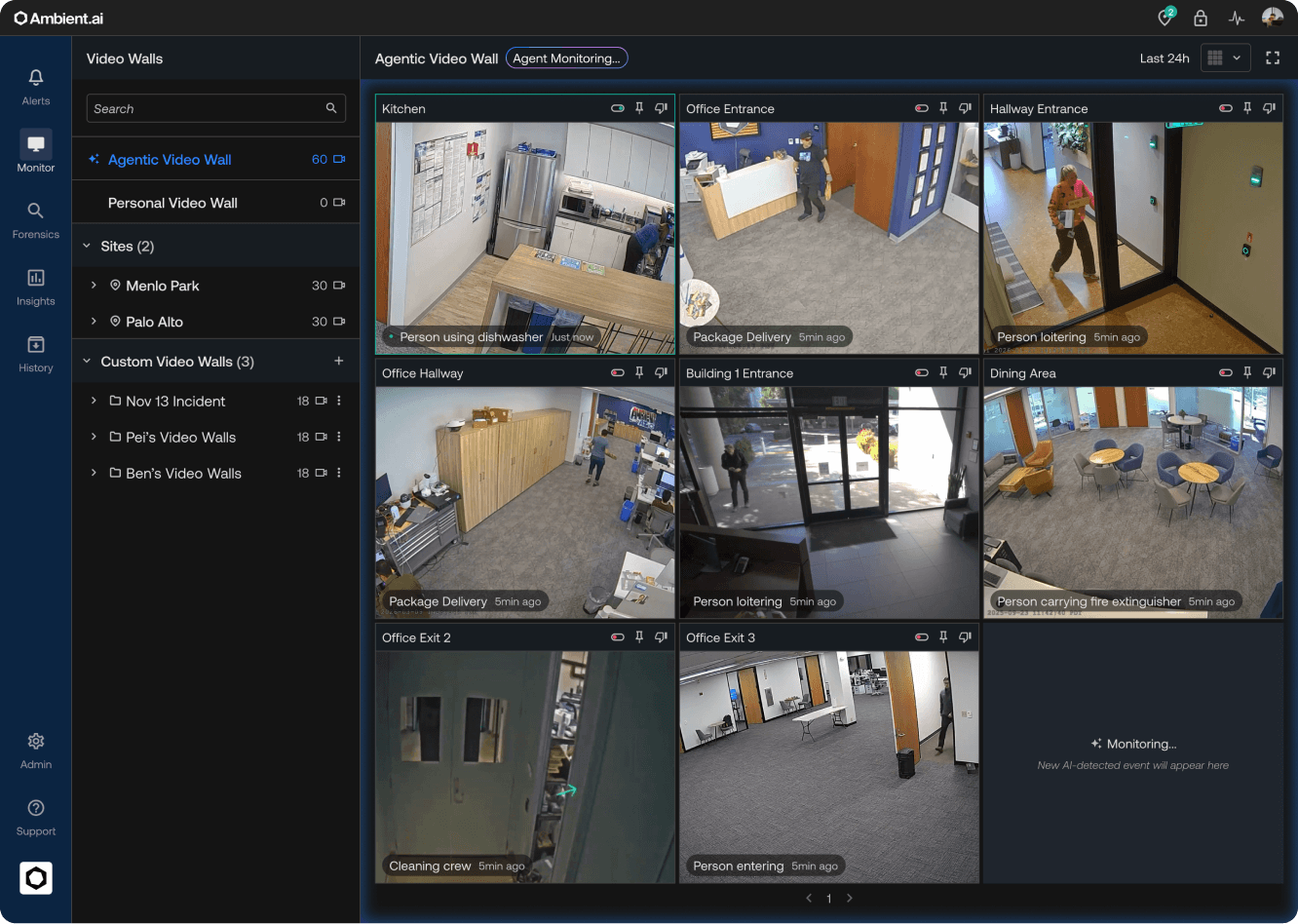Toggle the Office Exit 3 switch
Image resolution: width=1298 pixels, height=924 pixels.
click(922, 637)
